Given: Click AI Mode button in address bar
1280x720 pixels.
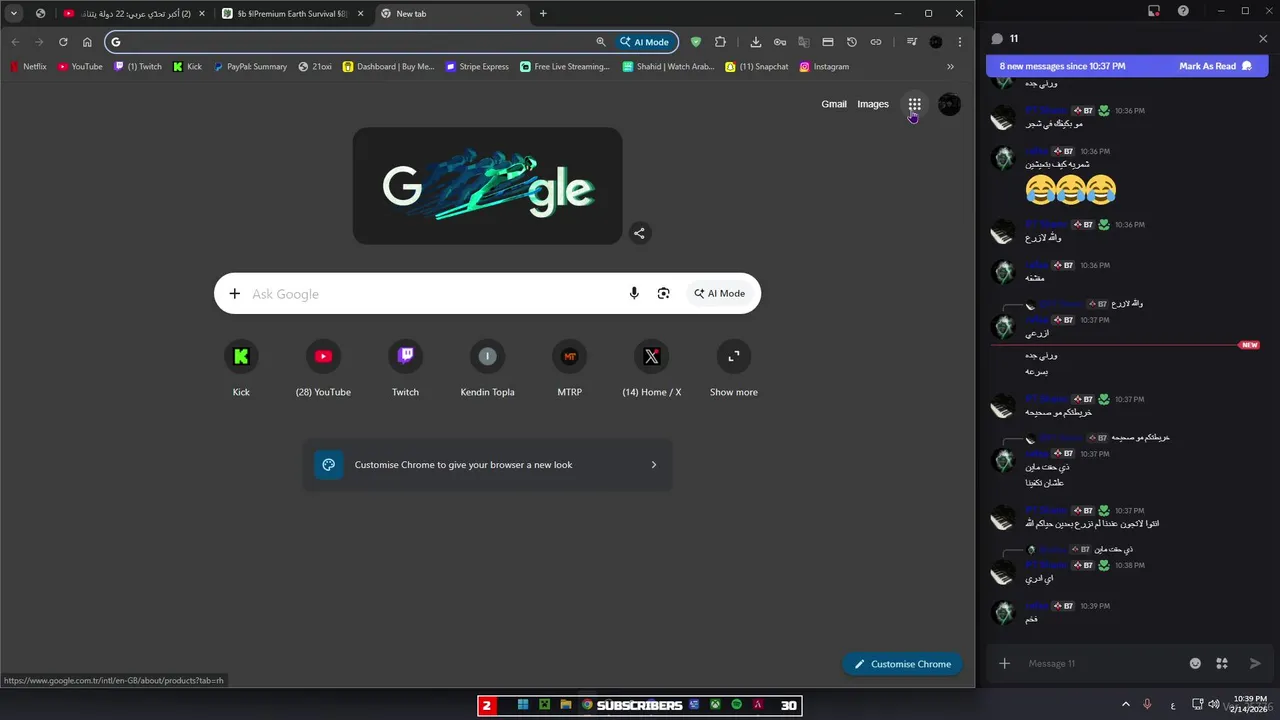Looking at the screenshot, I should coord(645,42).
